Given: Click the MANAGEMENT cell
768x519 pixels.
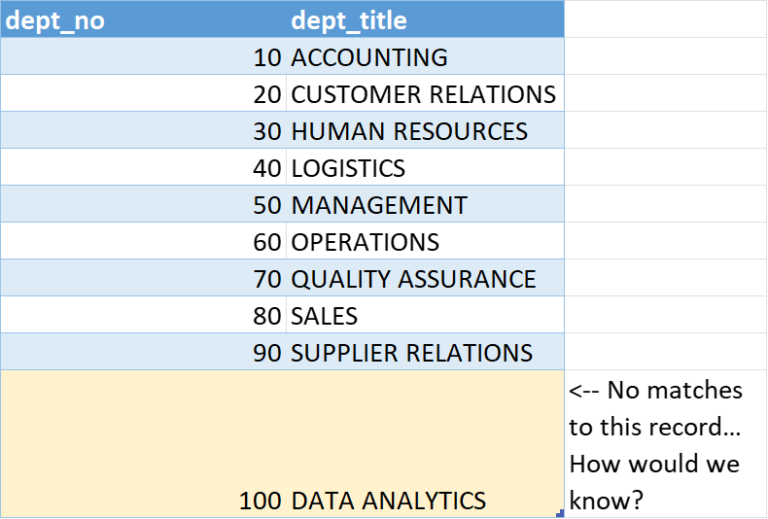Looking at the screenshot, I should pyautogui.click(x=425, y=205).
